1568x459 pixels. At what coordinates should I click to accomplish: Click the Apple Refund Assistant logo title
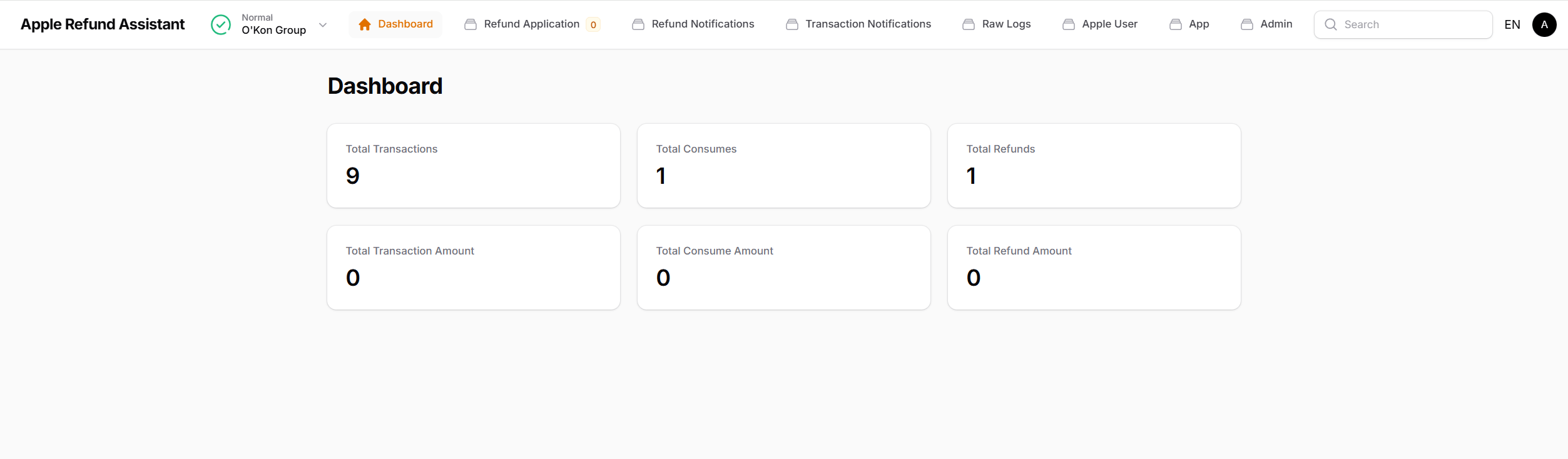pyautogui.click(x=103, y=24)
